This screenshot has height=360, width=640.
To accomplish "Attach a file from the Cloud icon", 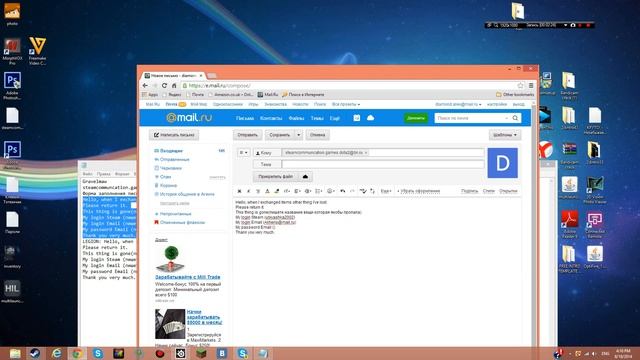I will click(x=305, y=177).
